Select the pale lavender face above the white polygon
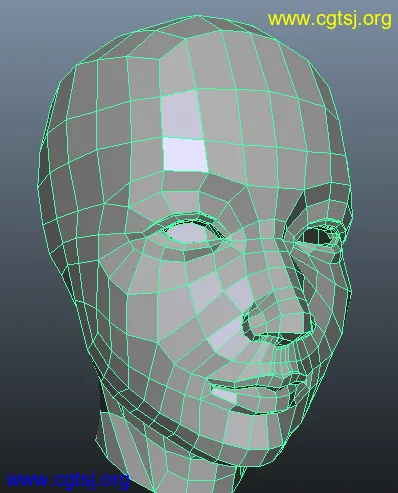This screenshot has width=398, height=493. pyautogui.click(x=182, y=114)
